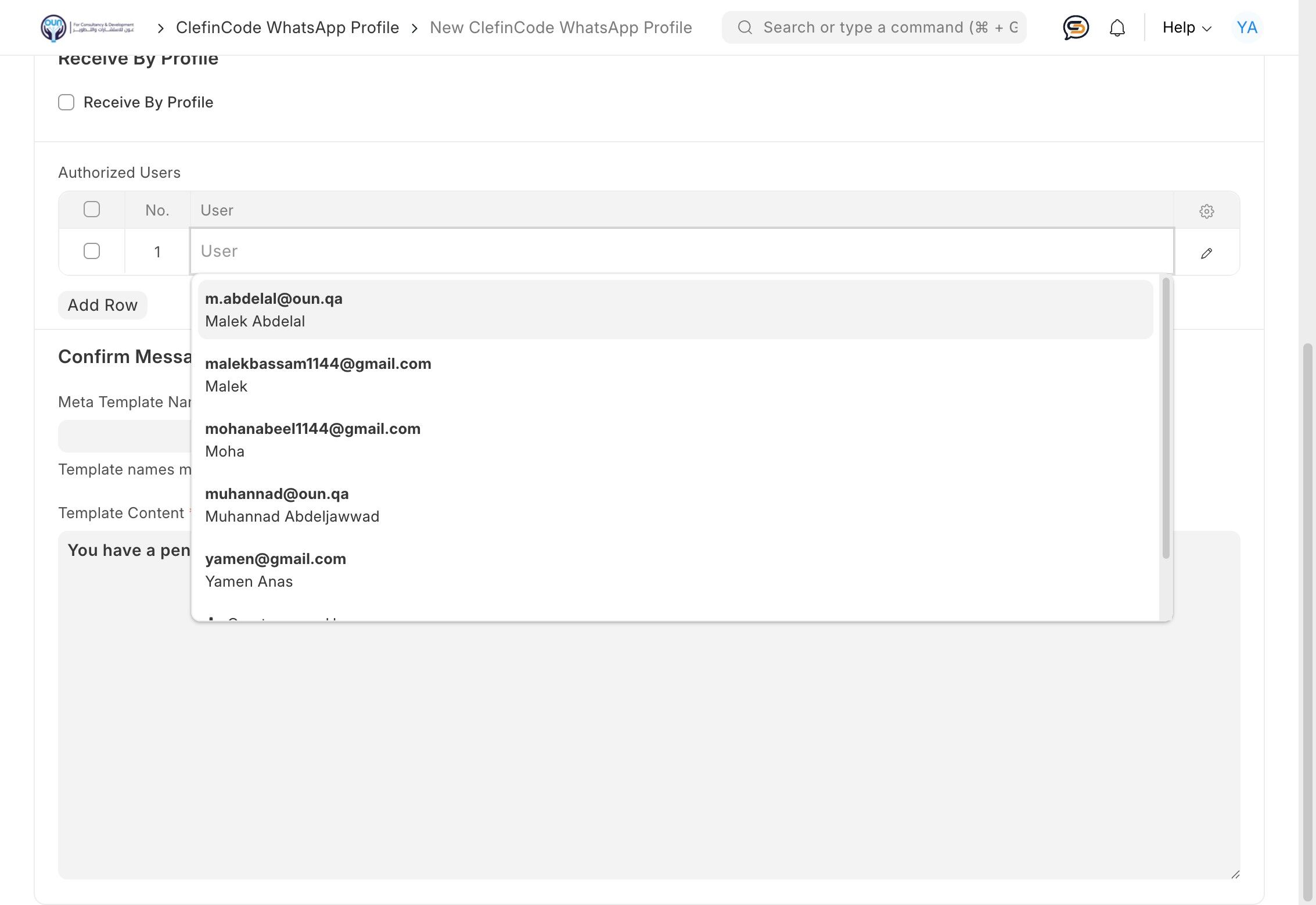Screen dimensions: 1316x905
Task: Tick the checkbox for row 1
Action: [92, 251]
